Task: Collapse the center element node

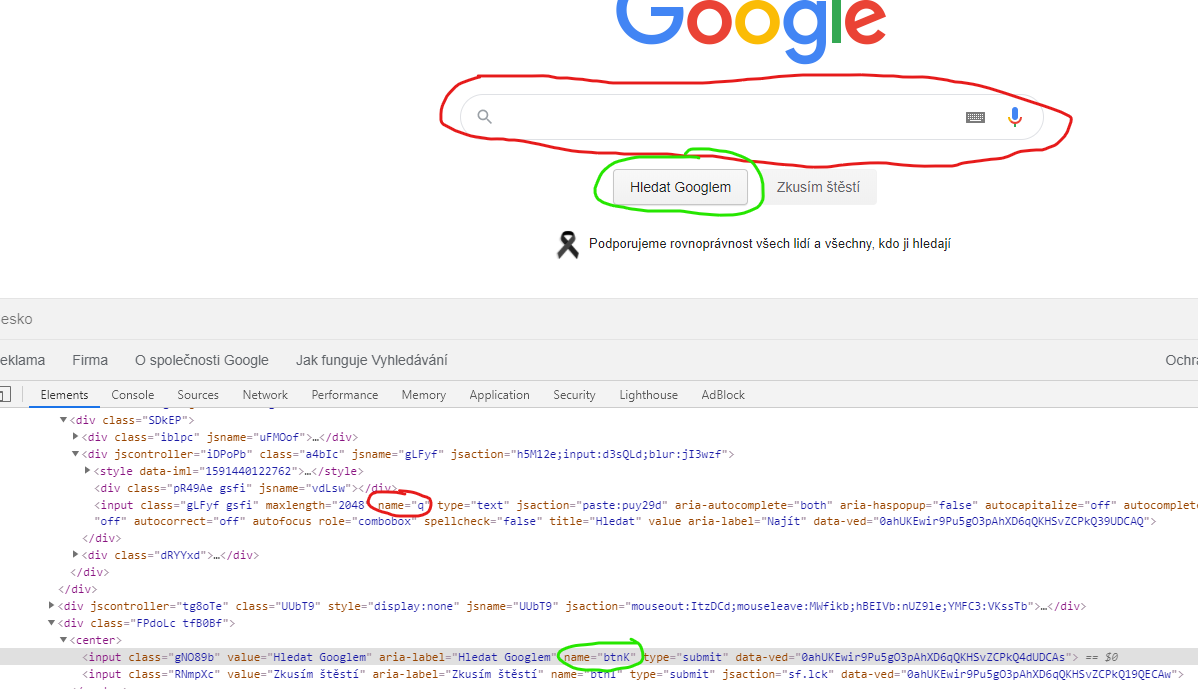Action: click(64, 640)
